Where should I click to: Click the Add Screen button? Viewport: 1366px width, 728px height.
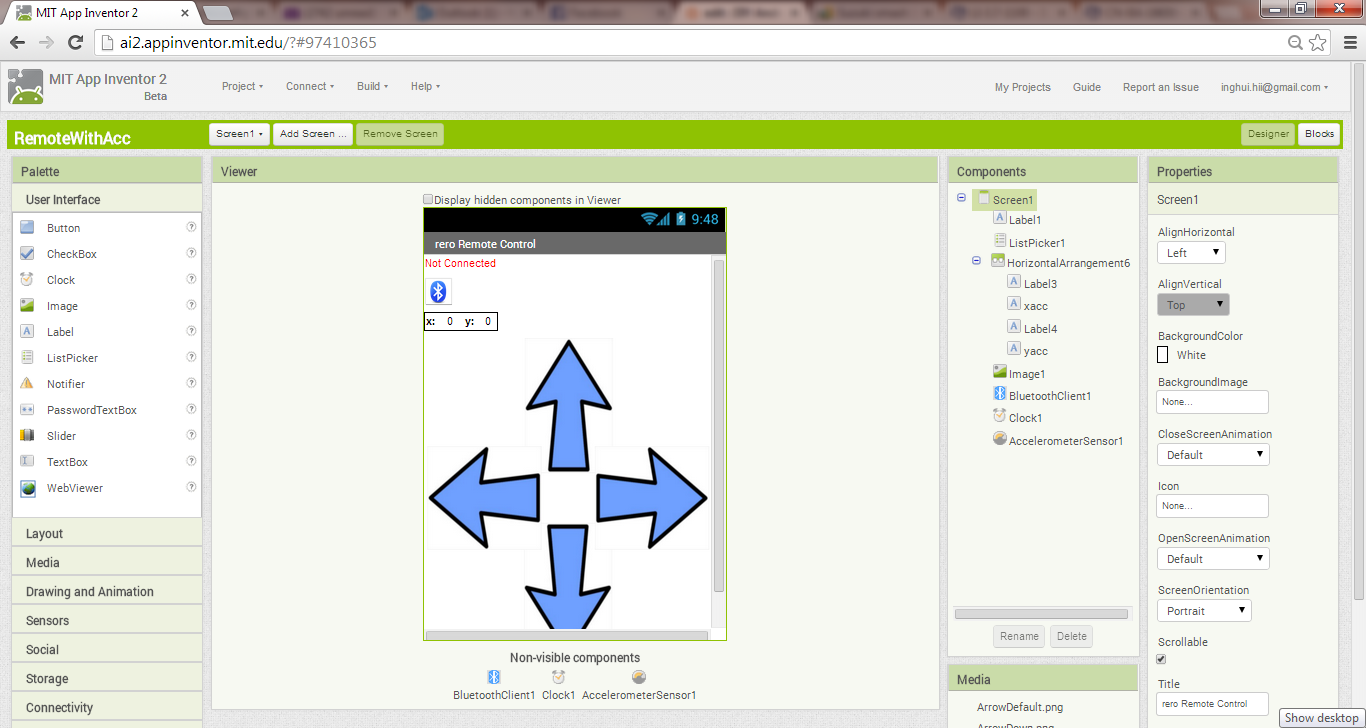(x=313, y=134)
